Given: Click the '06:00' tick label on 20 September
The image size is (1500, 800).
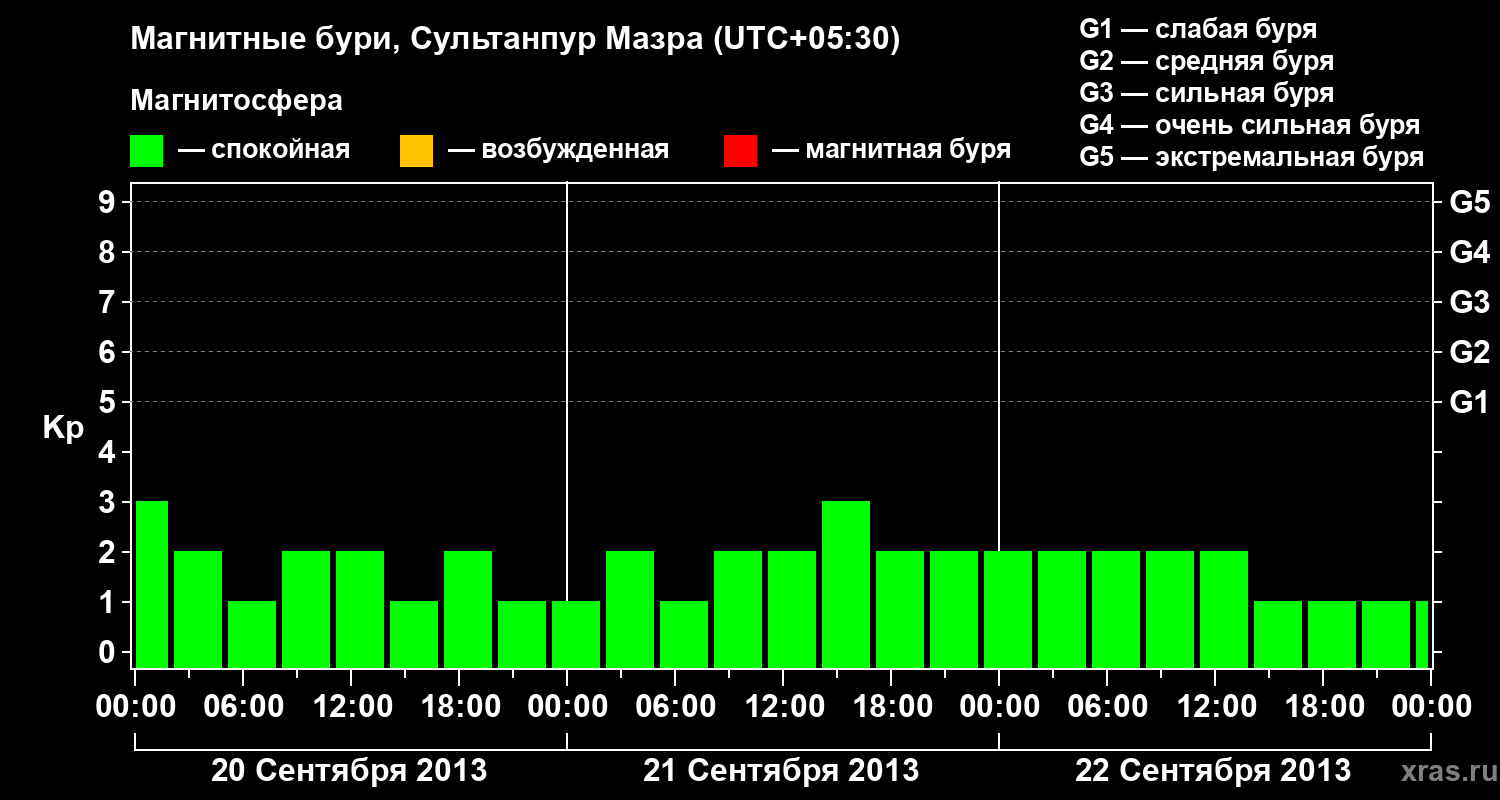Looking at the screenshot, I should point(243,706).
